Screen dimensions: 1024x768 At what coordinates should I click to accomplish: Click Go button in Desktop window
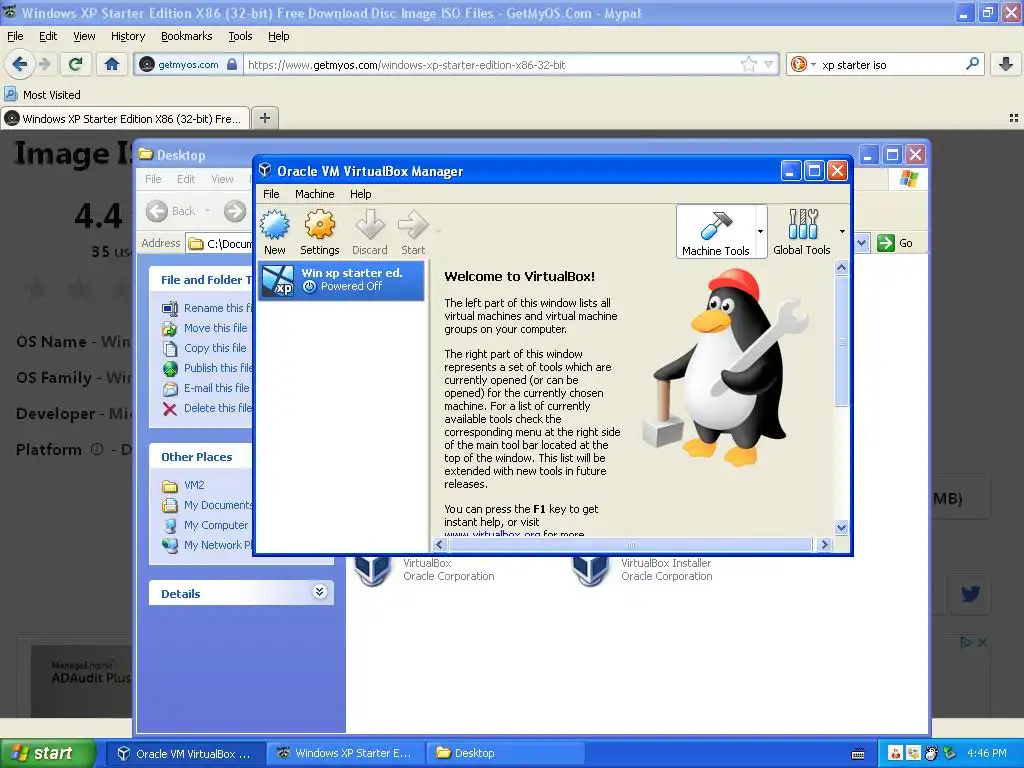(895, 243)
